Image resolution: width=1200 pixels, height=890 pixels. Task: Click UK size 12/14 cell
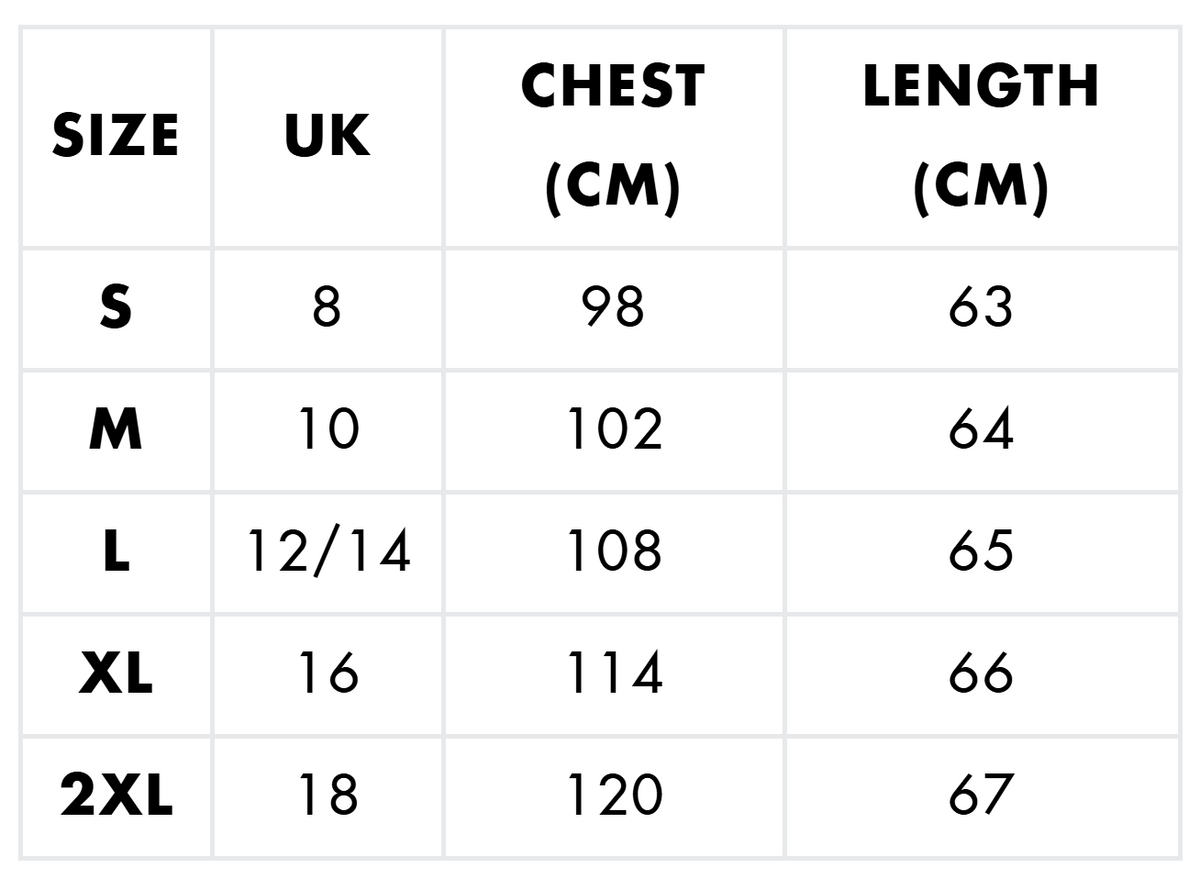coord(327,553)
